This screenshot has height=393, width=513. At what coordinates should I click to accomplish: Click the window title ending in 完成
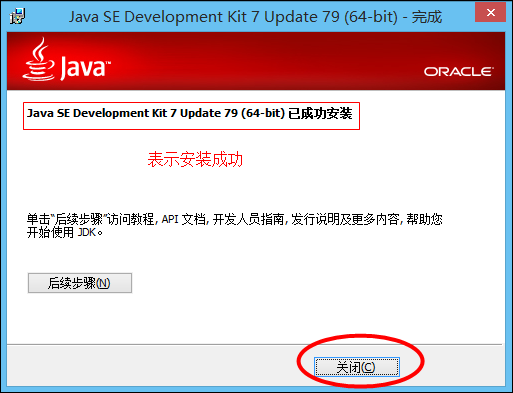[255, 17]
